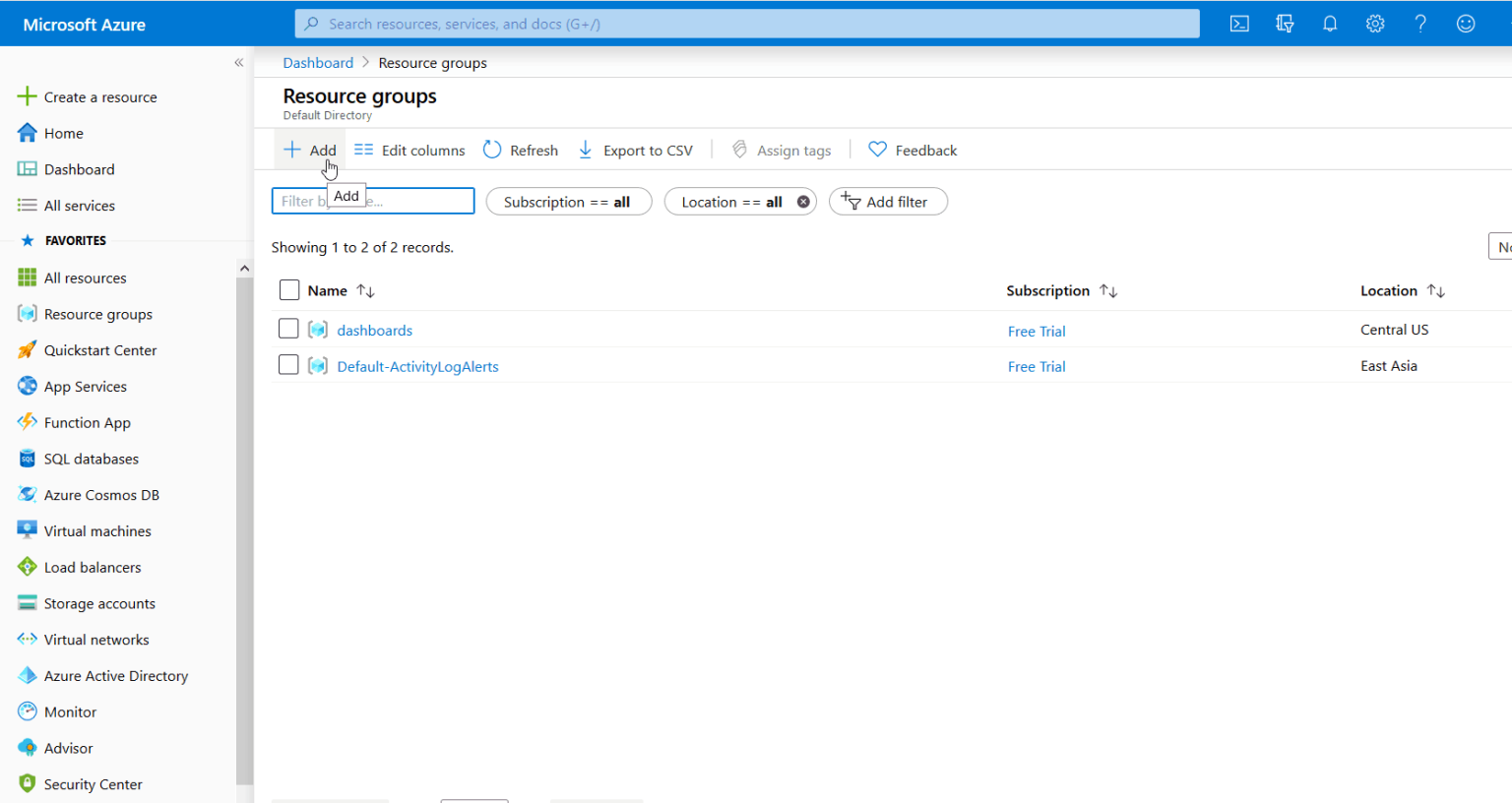Click Export to CSV

pos(635,150)
